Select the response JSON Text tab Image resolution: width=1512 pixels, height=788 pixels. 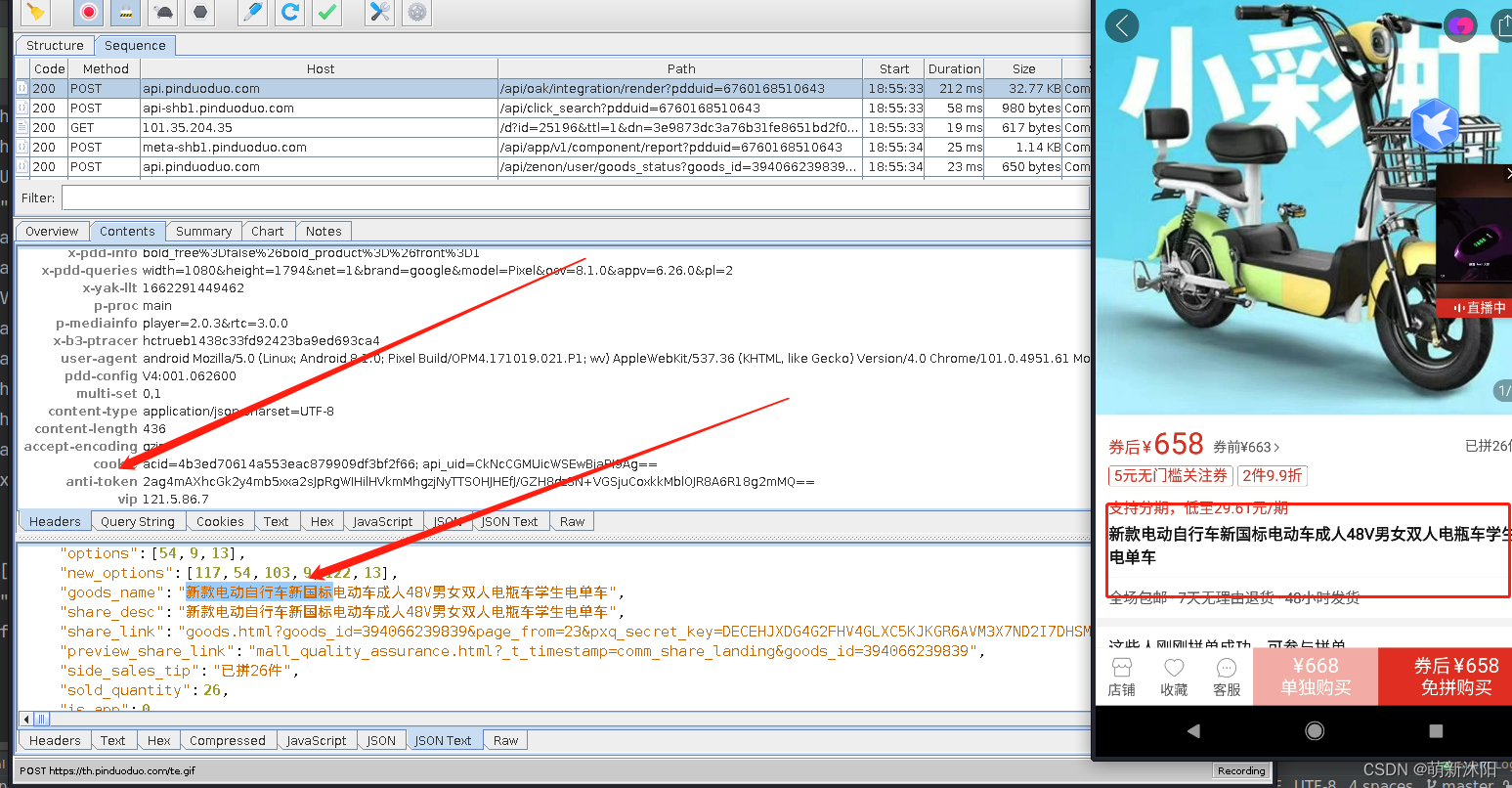(443, 740)
